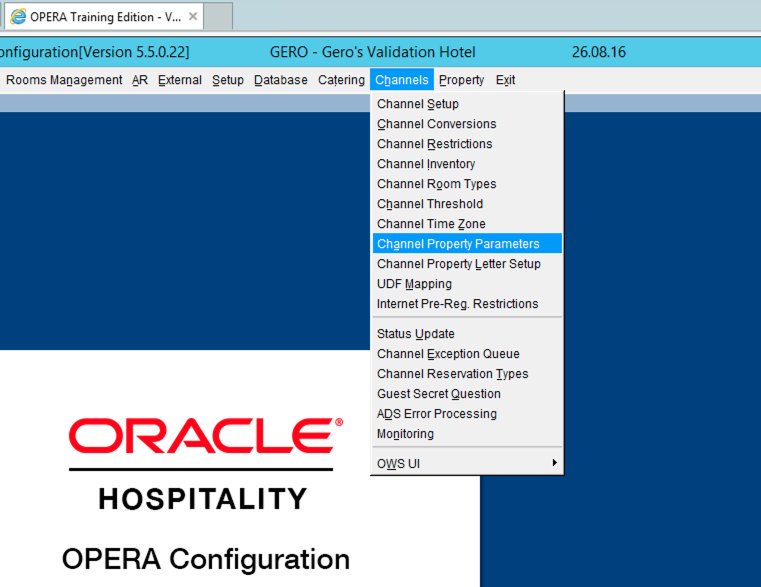The image size is (761, 587).
Task: Select Channel Setup from the menu
Action: coord(467,104)
